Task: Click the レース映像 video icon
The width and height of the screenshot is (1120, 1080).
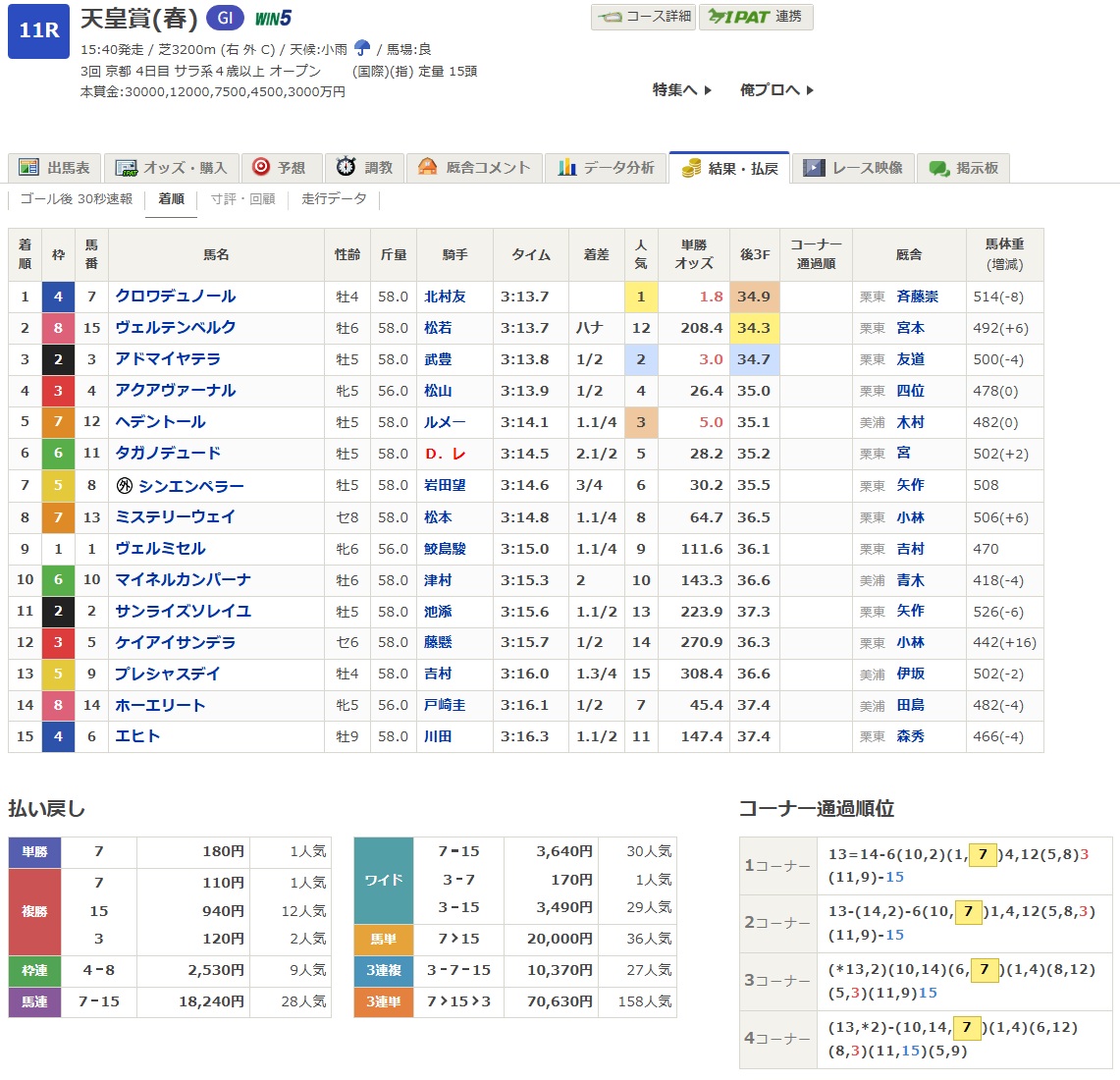Action: 814,168
